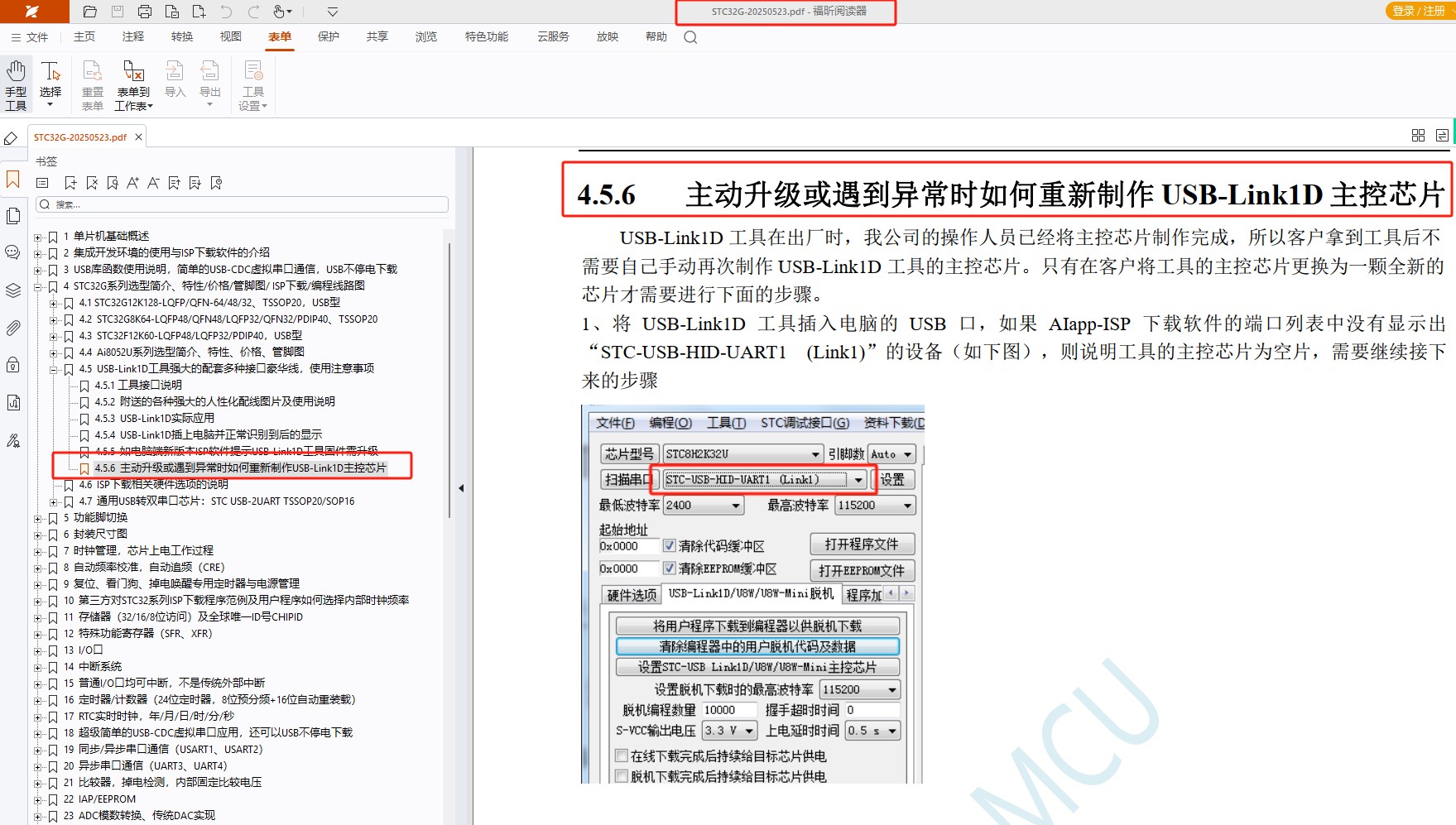Screen dimensions: 1456x825
Task: Click the new blank document icon
Action: [199, 12]
